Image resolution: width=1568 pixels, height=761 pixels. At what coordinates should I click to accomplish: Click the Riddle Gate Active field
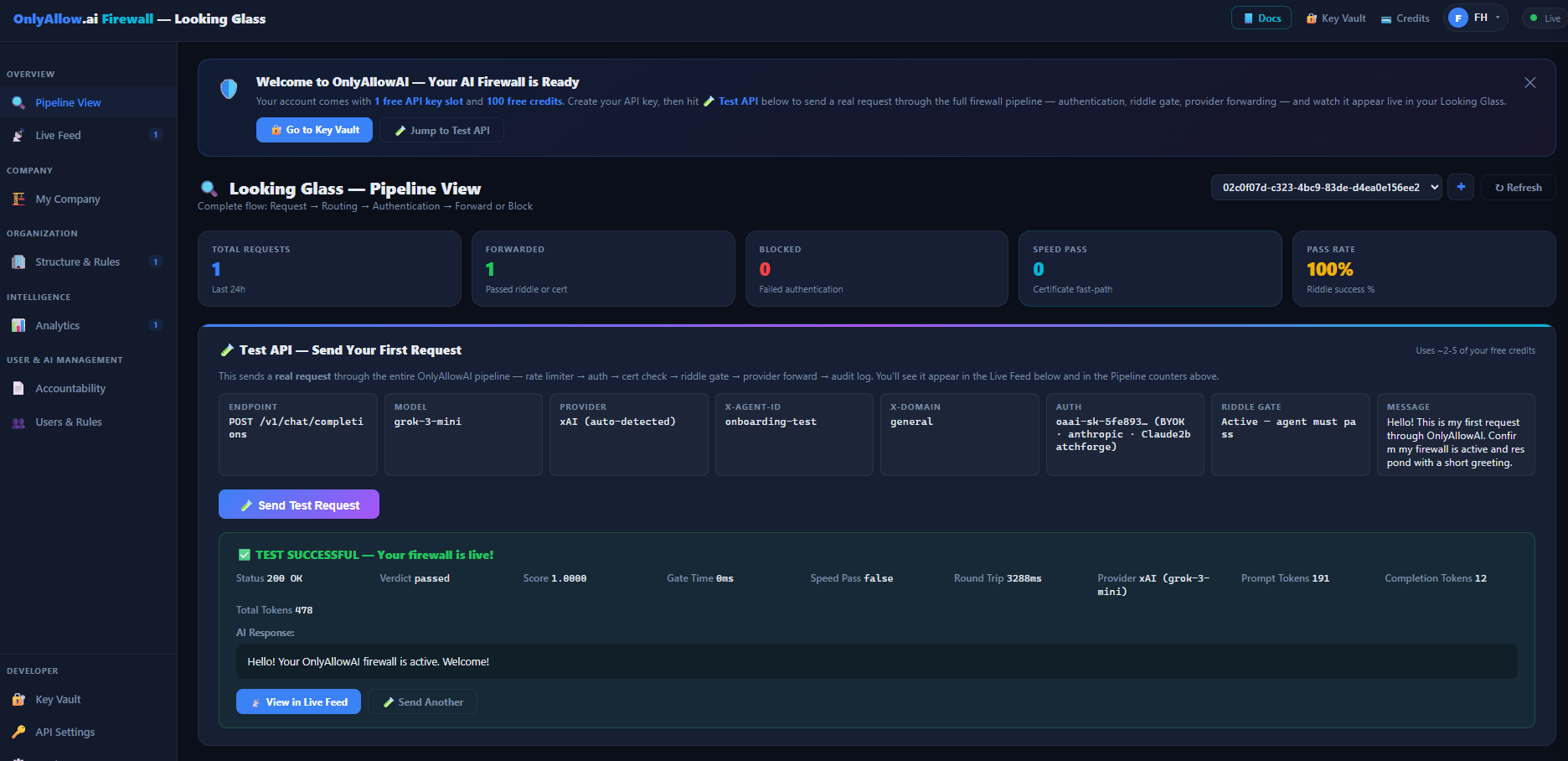(1291, 434)
